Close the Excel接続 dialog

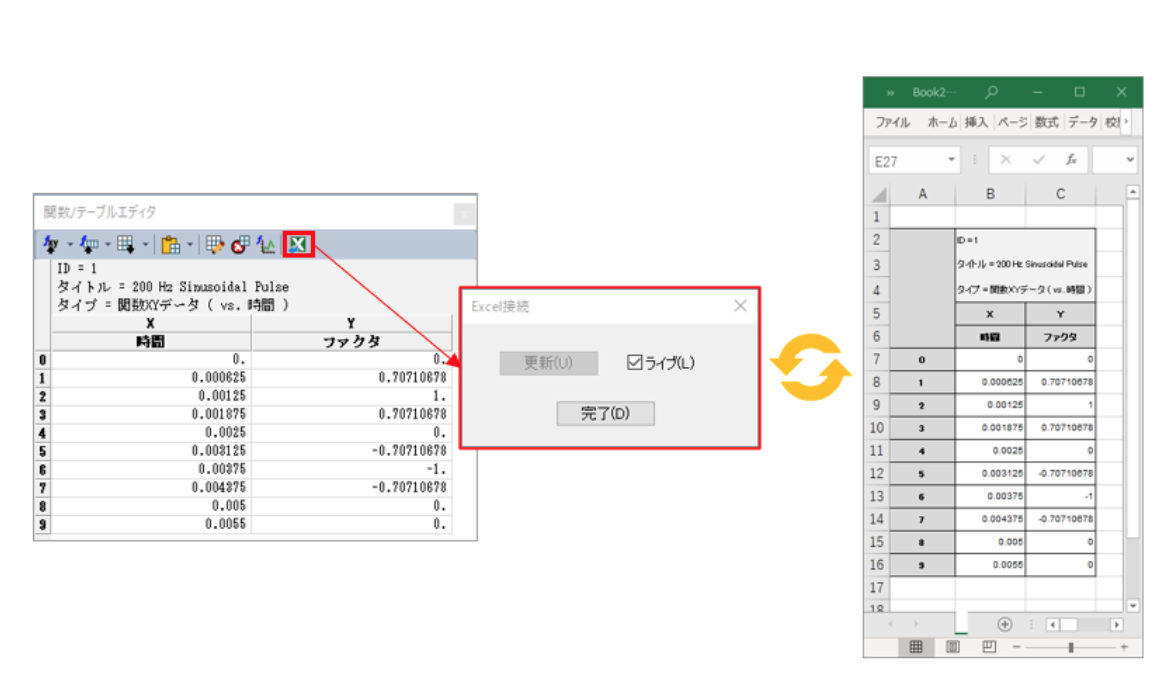coord(740,306)
